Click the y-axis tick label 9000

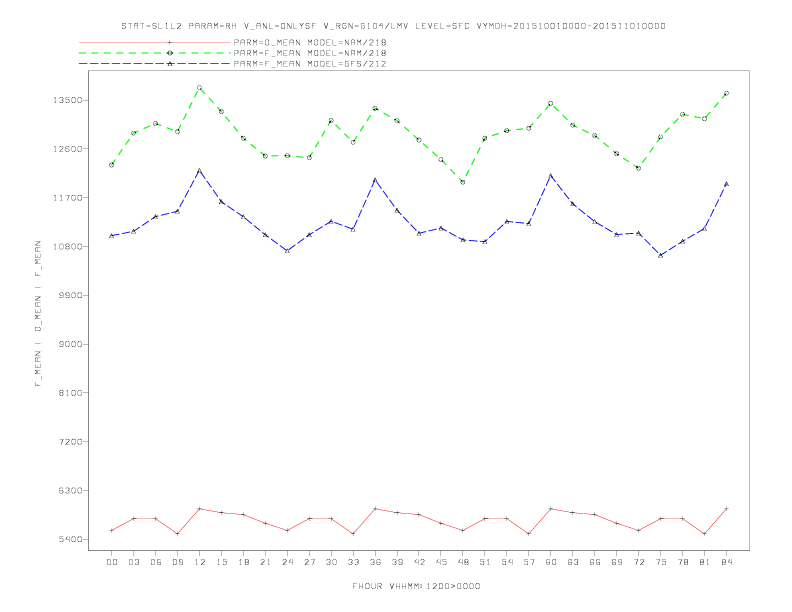point(71,344)
